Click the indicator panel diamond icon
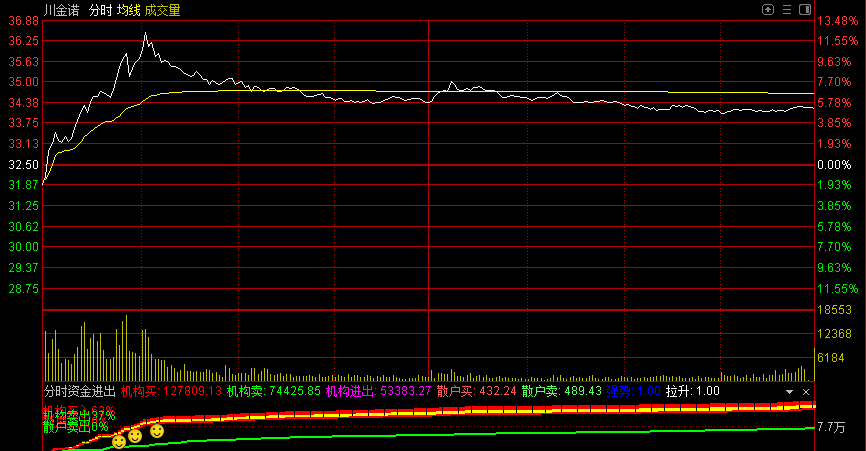 coord(805,391)
